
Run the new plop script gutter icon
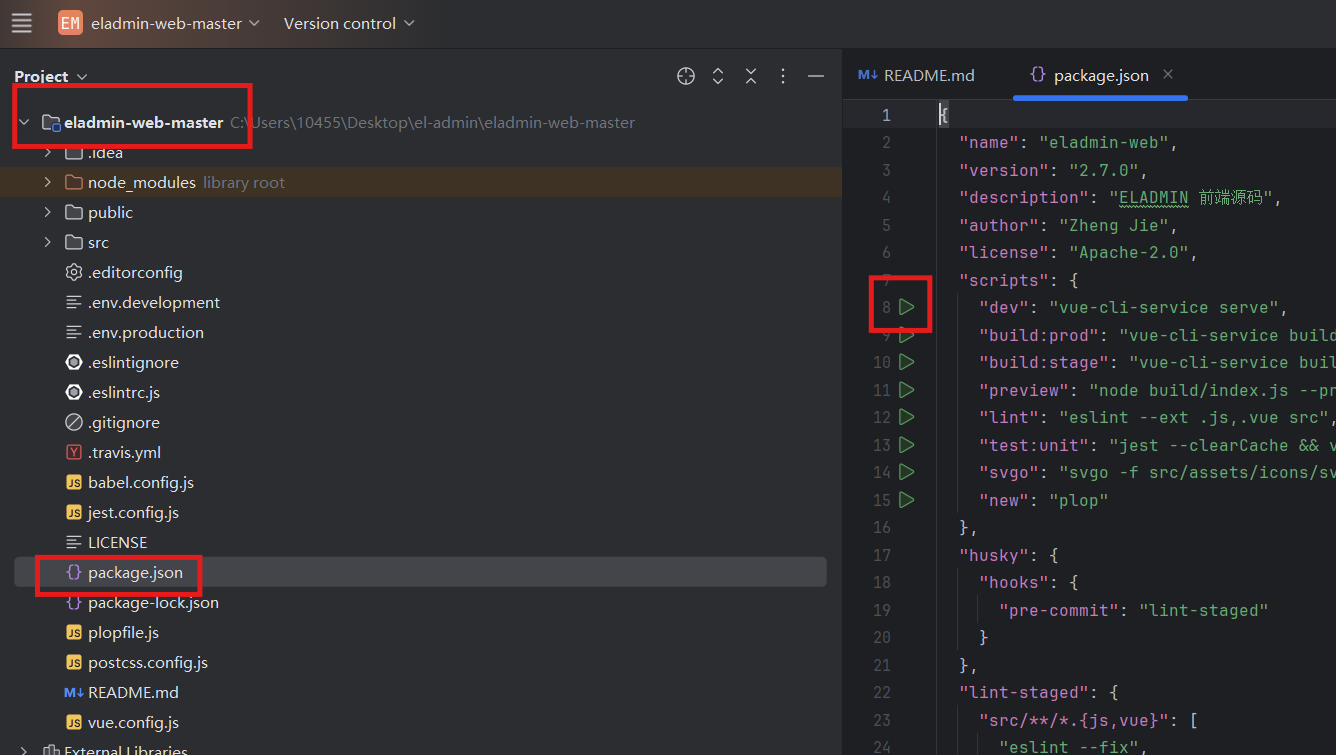906,499
